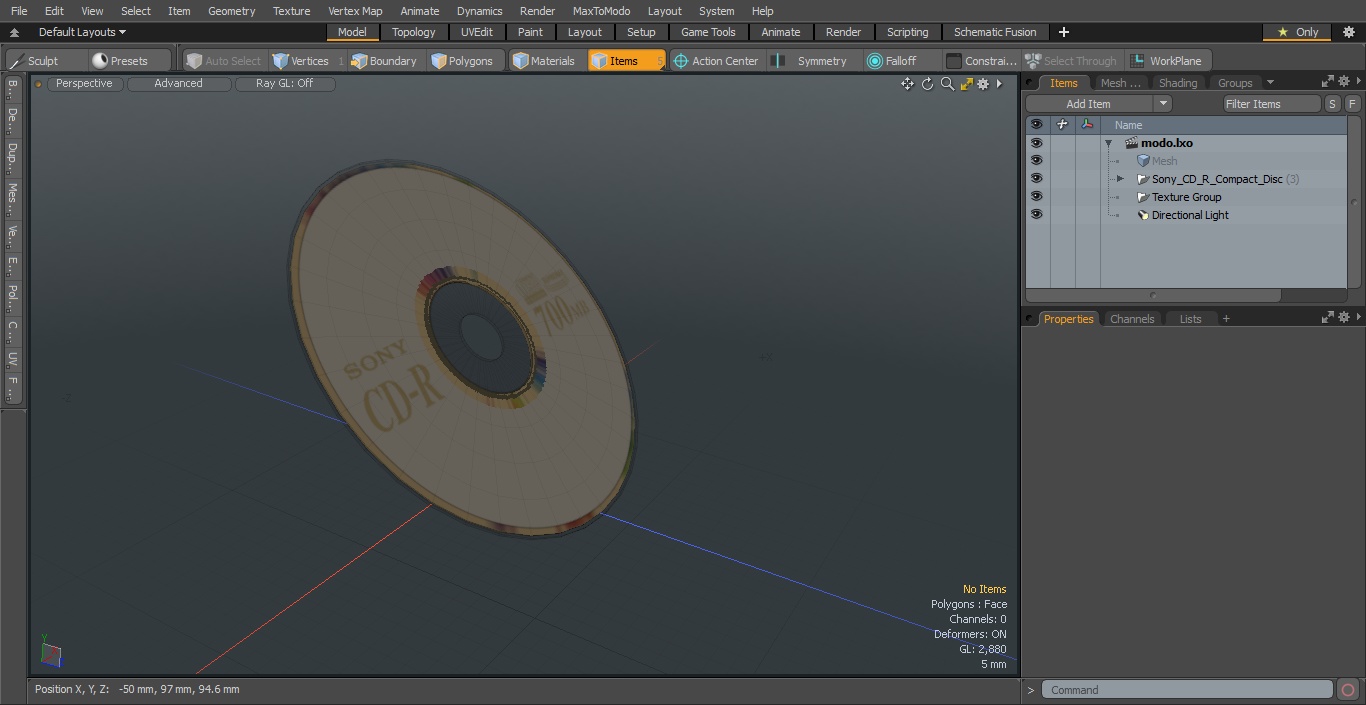Open the Default Layouts dropdown
Screen dimensions: 1366x705
coord(82,32)
